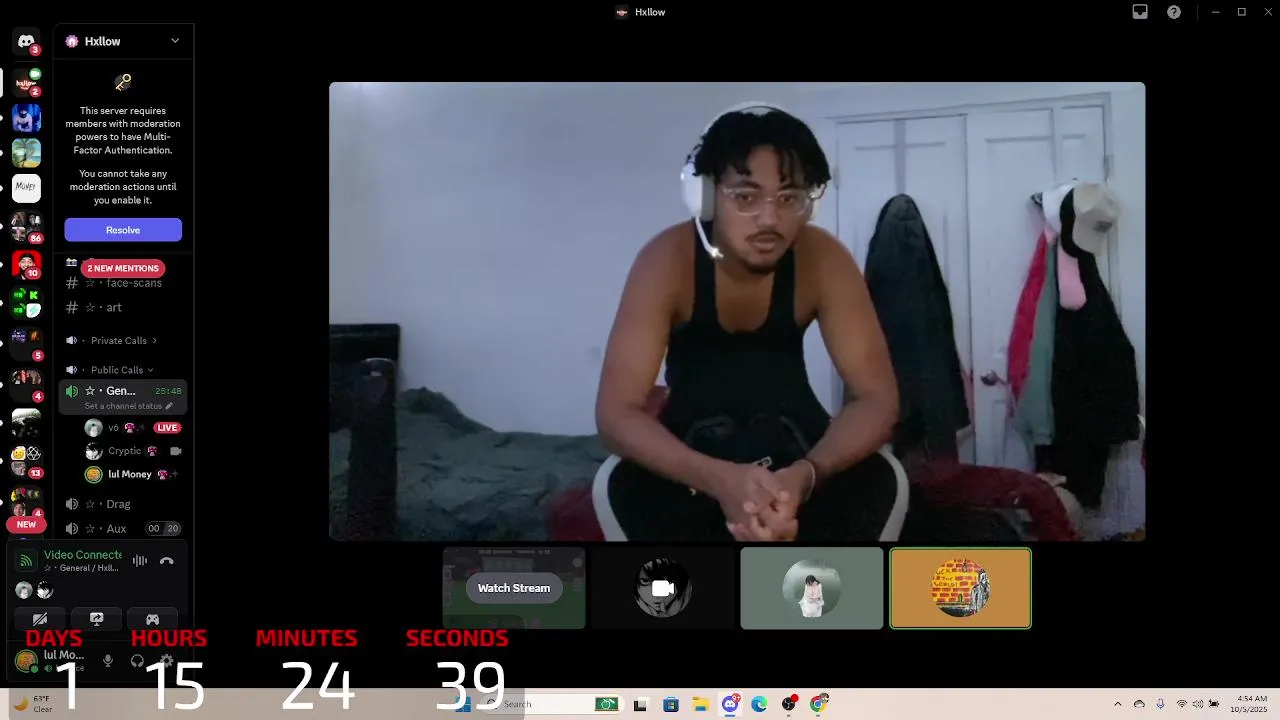The width and height of the screenshot is (1280, 720).
Task: Share your screen in the call
Action: tap(96, 620)
